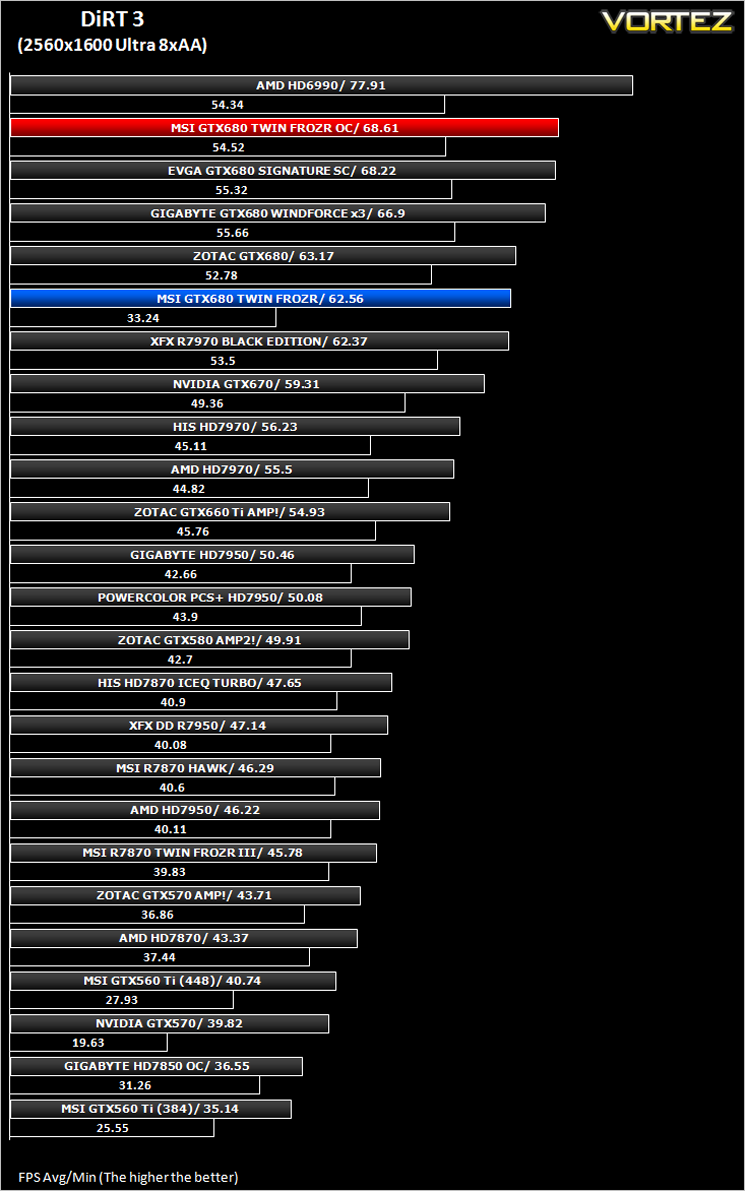This screenshot has width=745, height=1191.
Task: Select the 36.86 minimum FPS value
Action: click(157, 915)
